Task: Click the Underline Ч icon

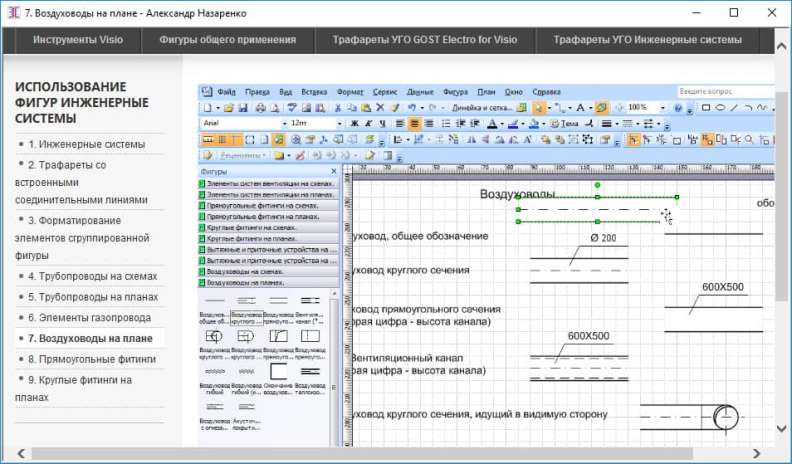Action: 382,123
